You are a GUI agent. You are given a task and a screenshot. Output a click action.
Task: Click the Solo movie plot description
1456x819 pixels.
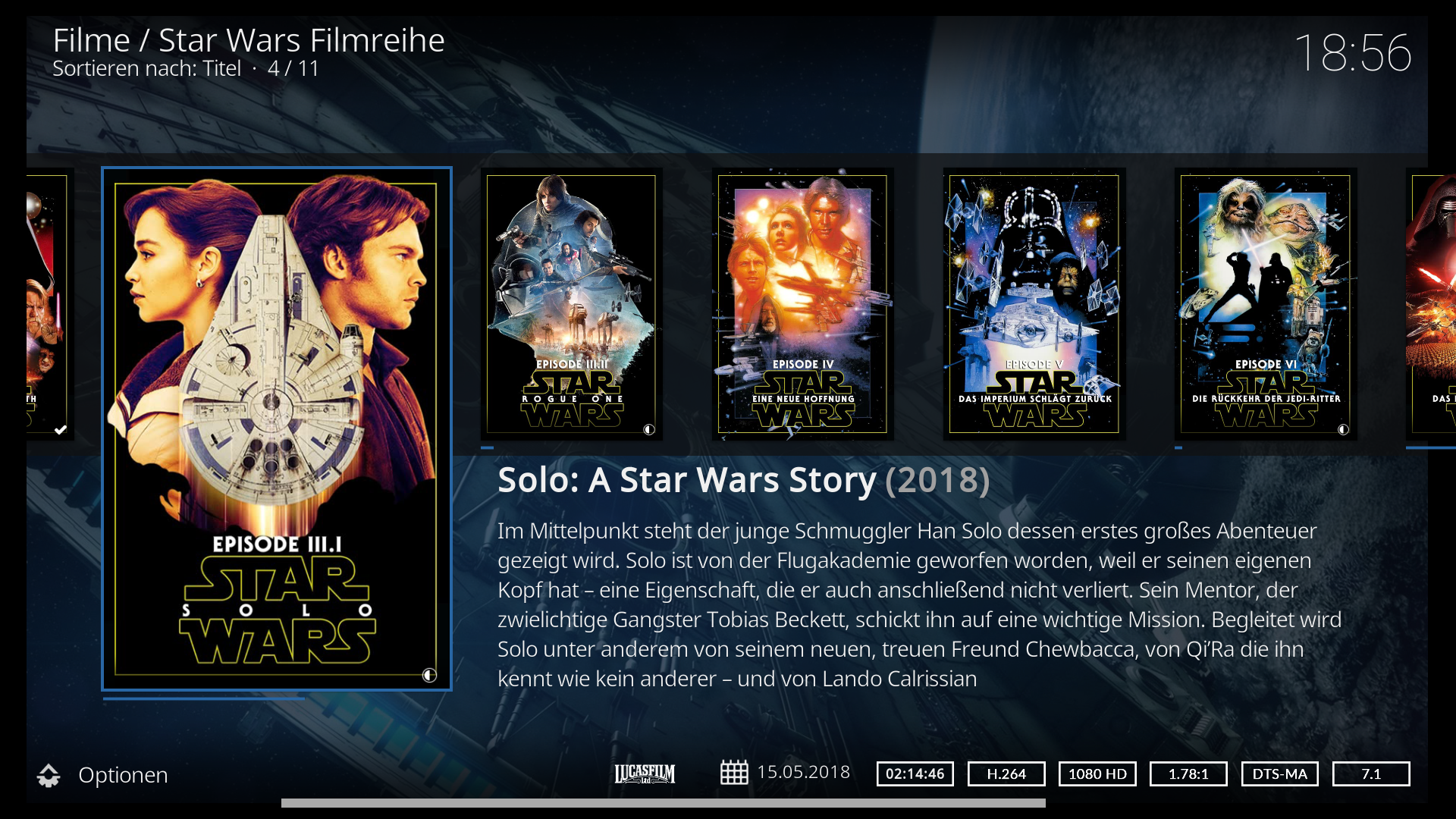click(919, 604)
